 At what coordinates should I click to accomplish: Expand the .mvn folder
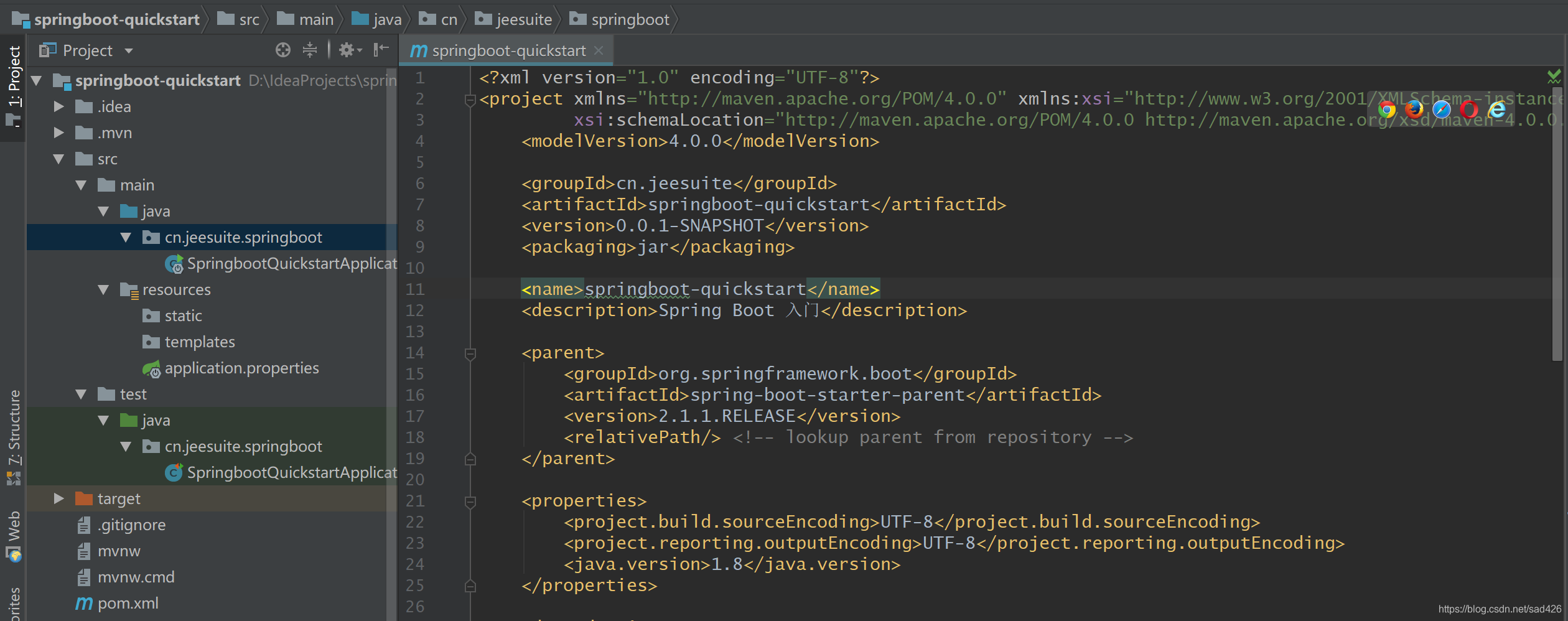coord(59,133)
